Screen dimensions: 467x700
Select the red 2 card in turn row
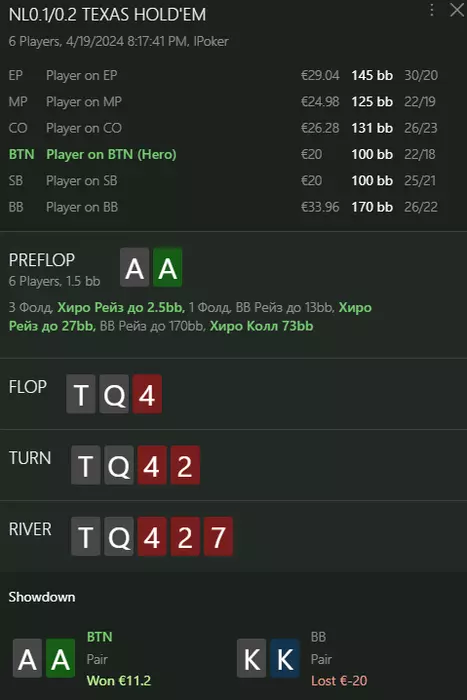point(185,465)
